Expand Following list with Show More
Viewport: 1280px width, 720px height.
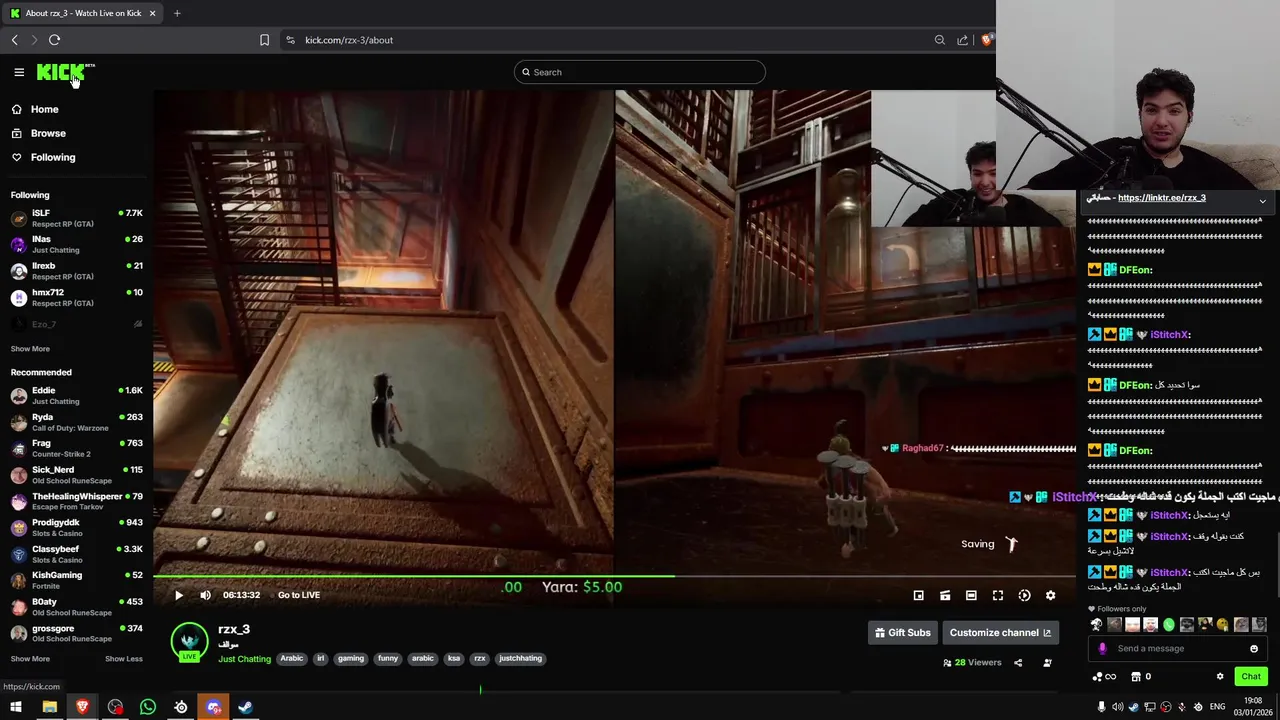[30, 349]
